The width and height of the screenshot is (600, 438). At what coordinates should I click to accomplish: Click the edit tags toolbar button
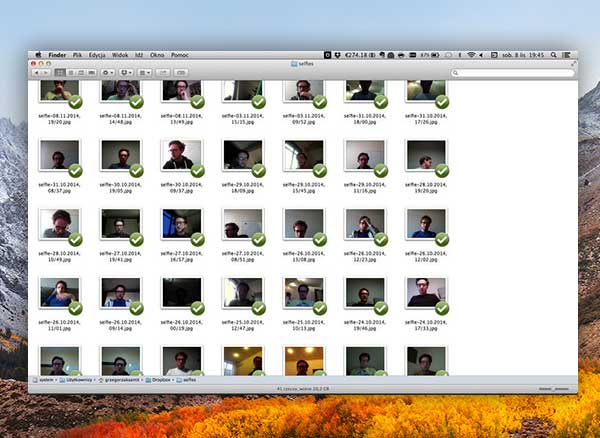(x=181, y=73)
